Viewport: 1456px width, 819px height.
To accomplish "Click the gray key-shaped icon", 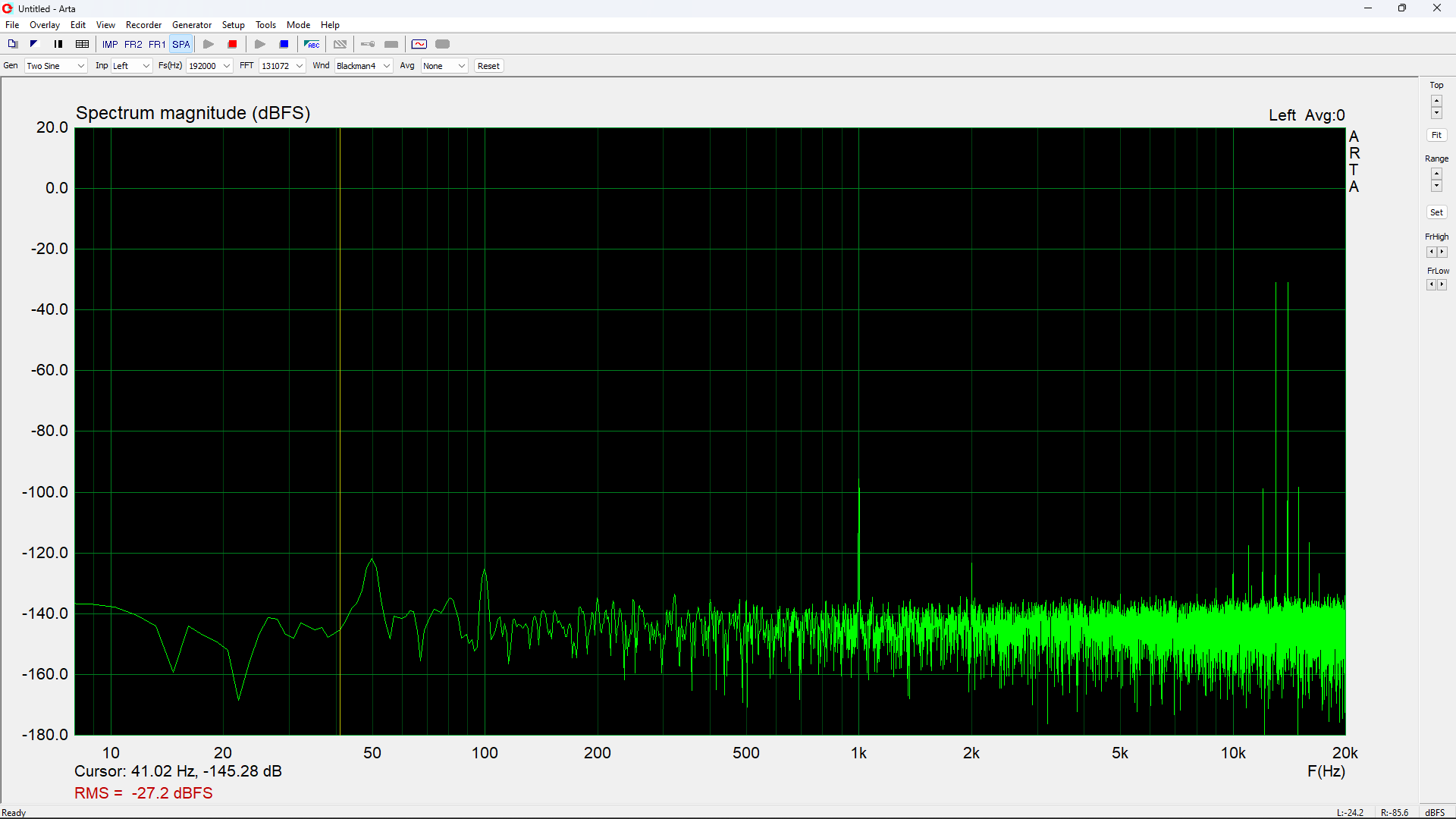I will (x=368, y=44).
